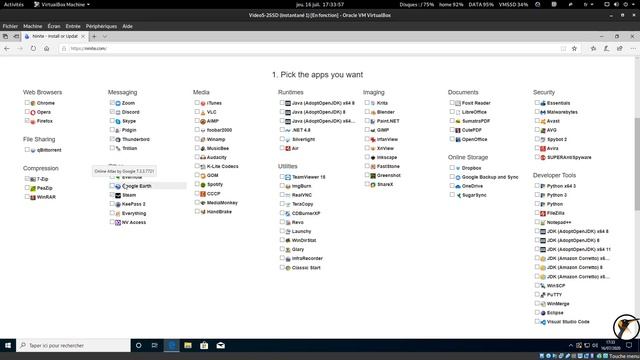Click the Dropbox icon in Online Storage
640x360 pixels.
[458, 168]
